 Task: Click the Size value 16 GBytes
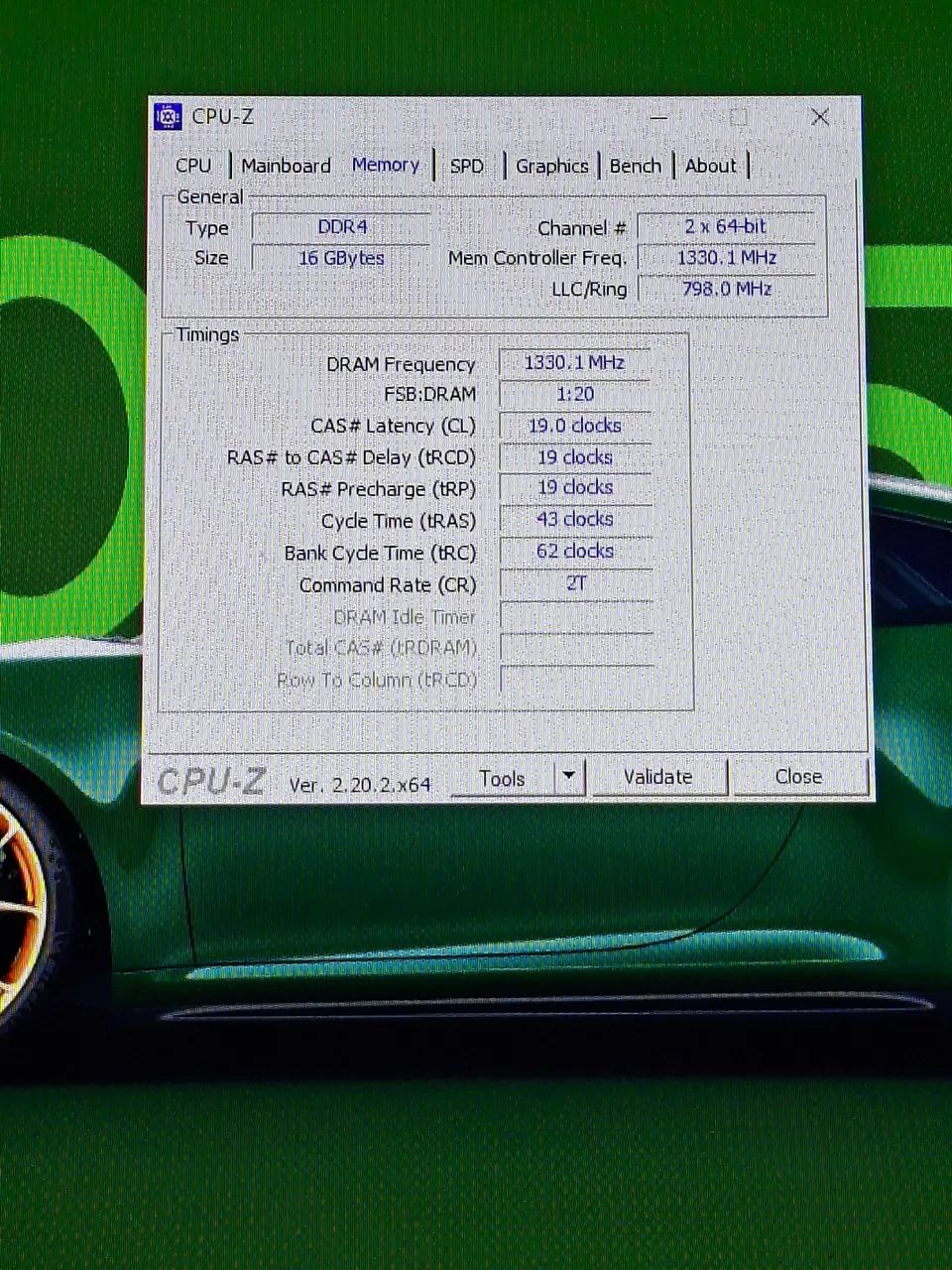point(342,258)
